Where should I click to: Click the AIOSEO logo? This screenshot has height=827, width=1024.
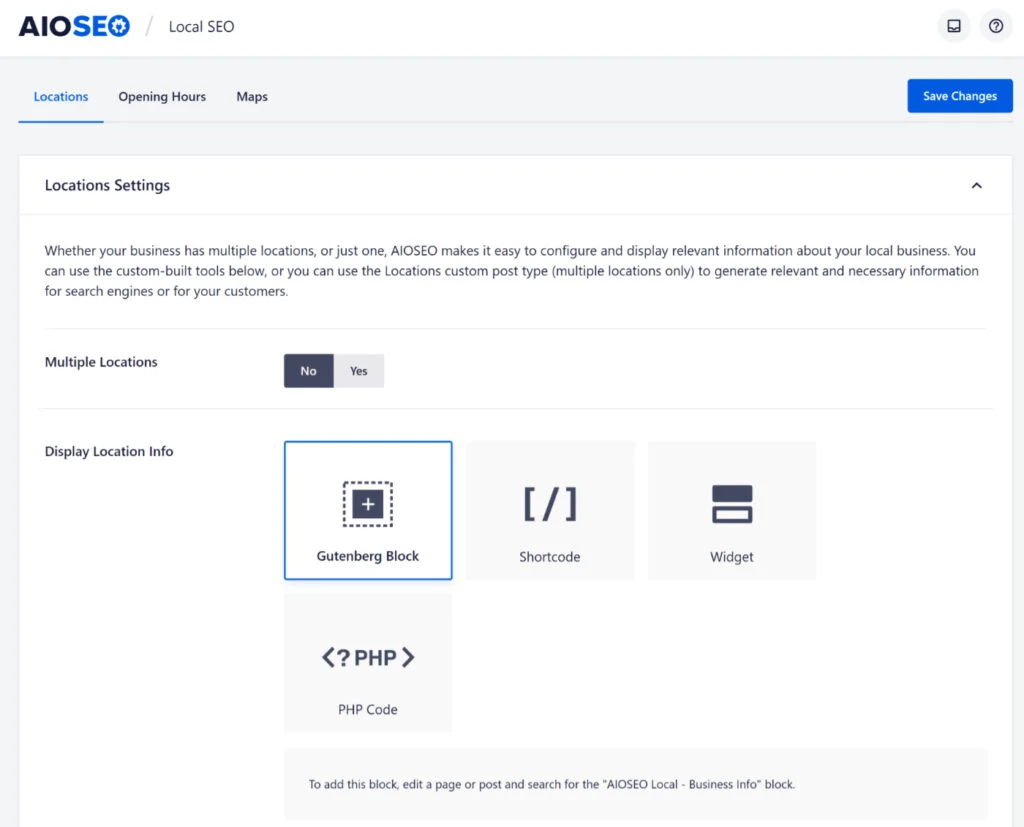[74, 26]
